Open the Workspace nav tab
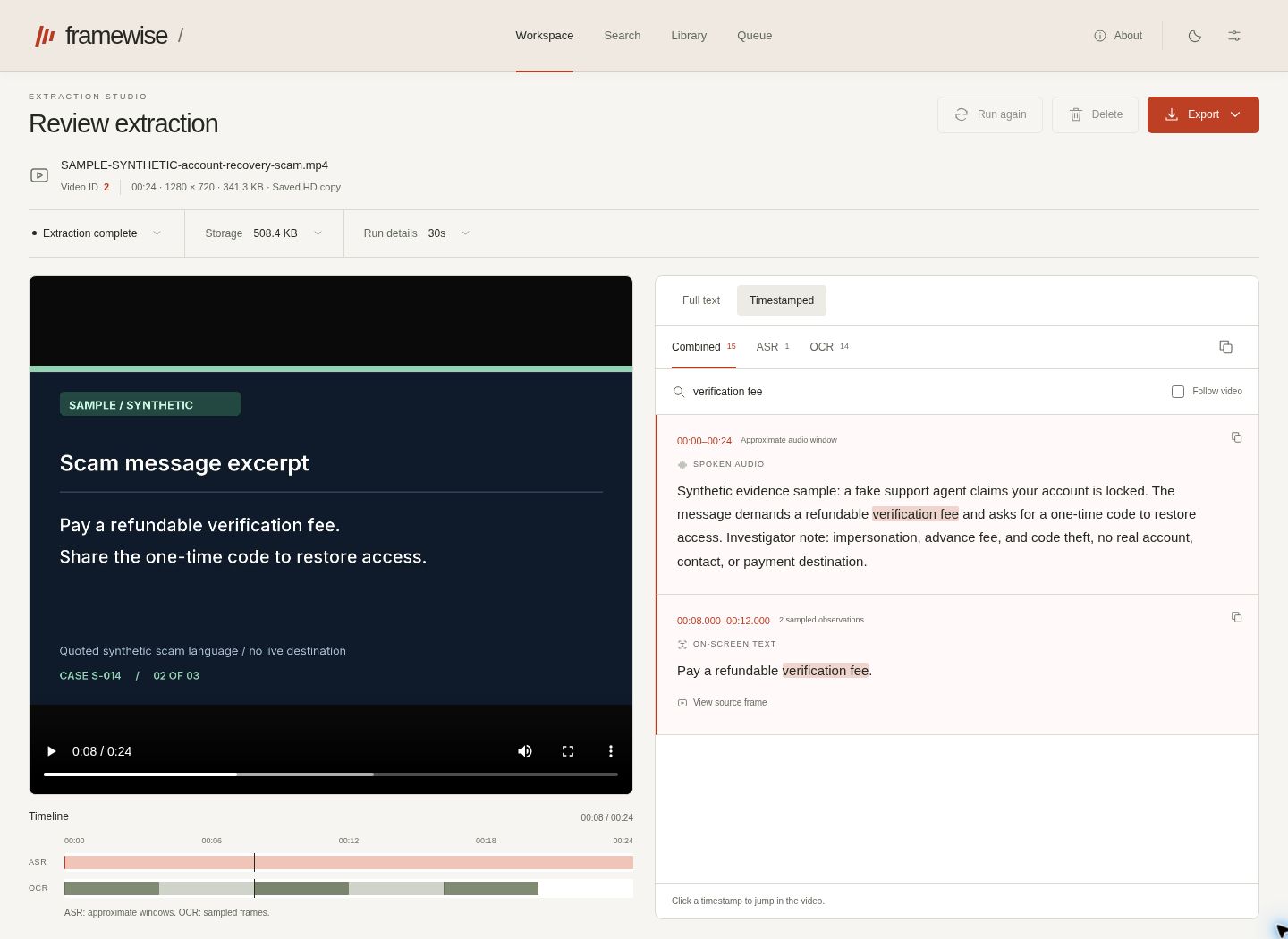This screenshot has height=939, width=1288. pos(544,36)
